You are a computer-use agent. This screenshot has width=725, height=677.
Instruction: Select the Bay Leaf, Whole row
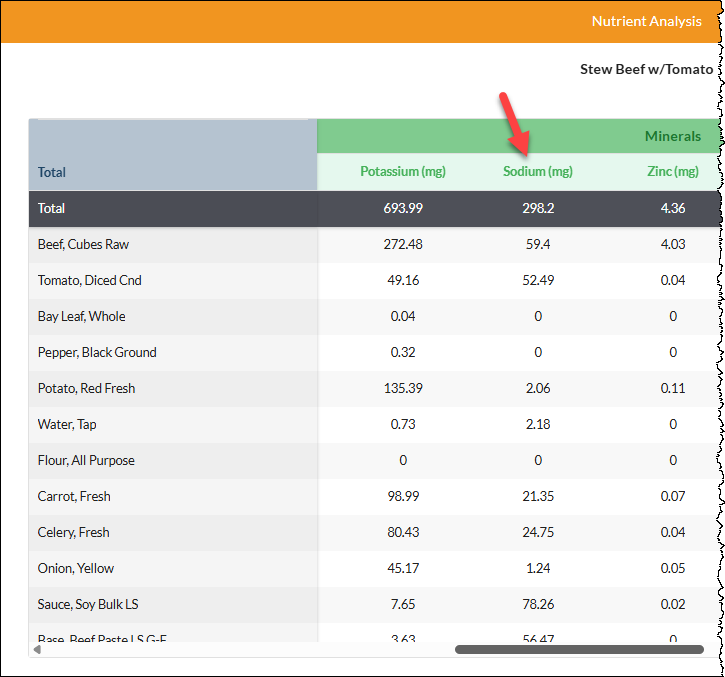point(375,317)
